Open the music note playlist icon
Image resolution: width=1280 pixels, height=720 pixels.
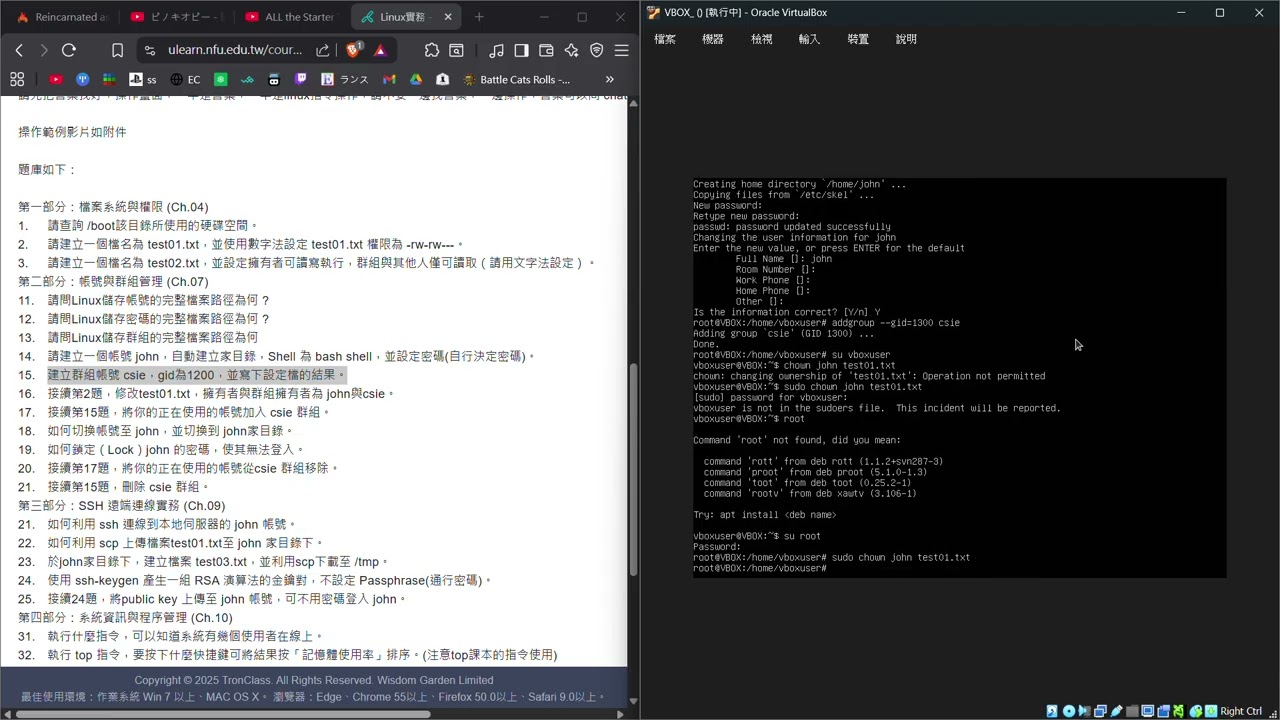point(497,50)
